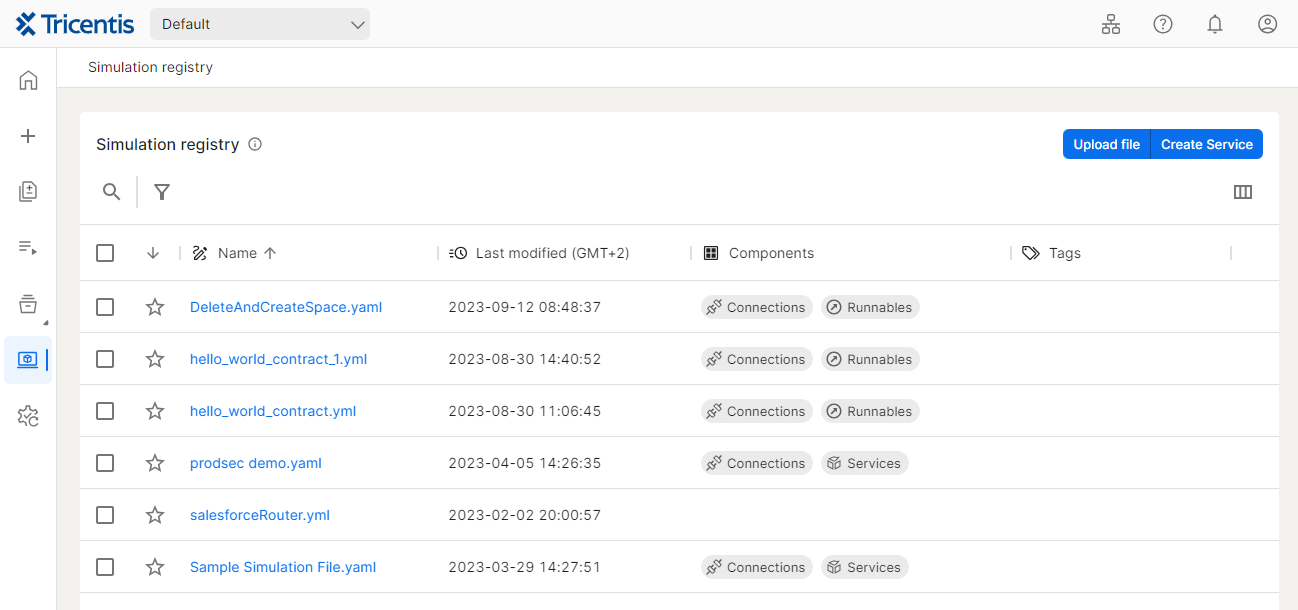Favorite DeleteAndCreateSpace.yaml with the star
This screenshot has width=1298, height=610.
[155, 307]
